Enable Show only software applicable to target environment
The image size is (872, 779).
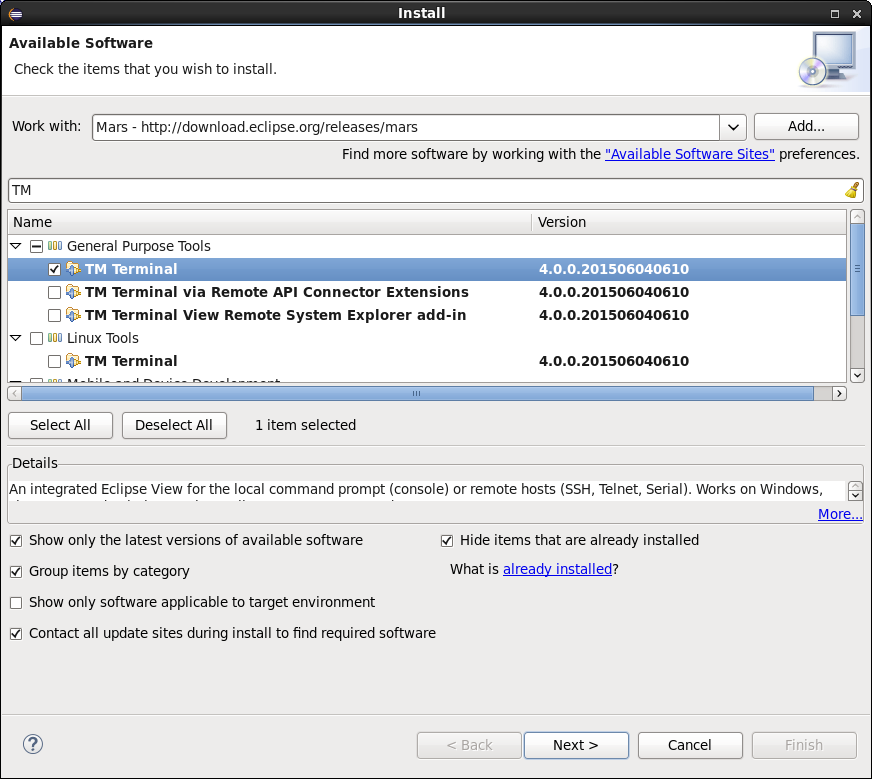(x=16, y=603)
